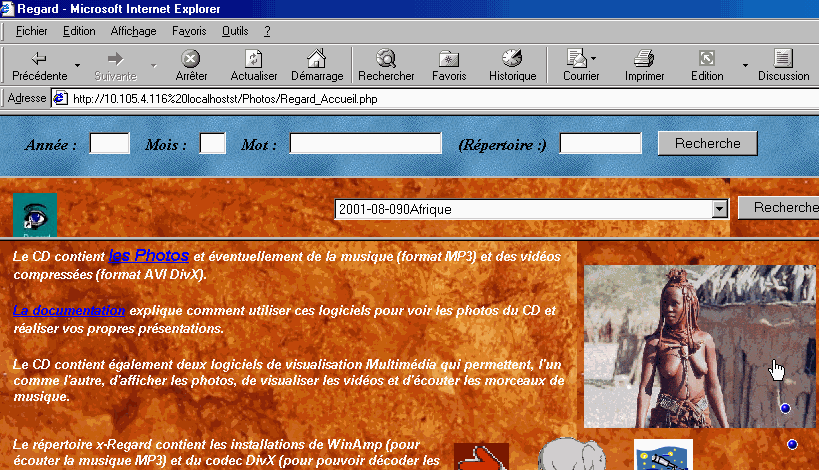Open the Edition menu
Viewport: 819px width, 470px height.
(79, 31)
